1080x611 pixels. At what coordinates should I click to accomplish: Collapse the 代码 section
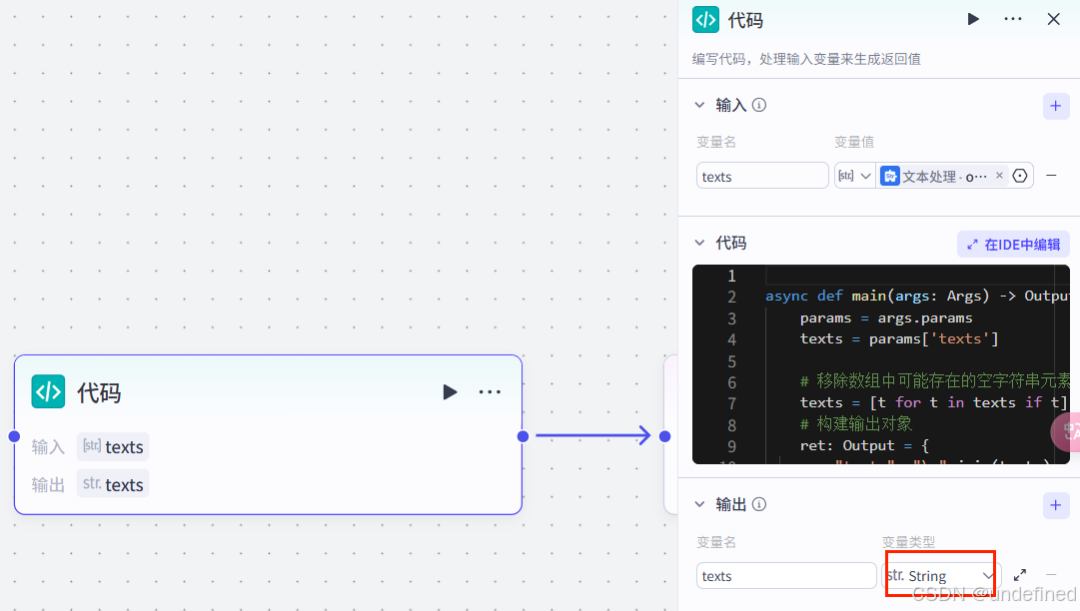[700, 243]
